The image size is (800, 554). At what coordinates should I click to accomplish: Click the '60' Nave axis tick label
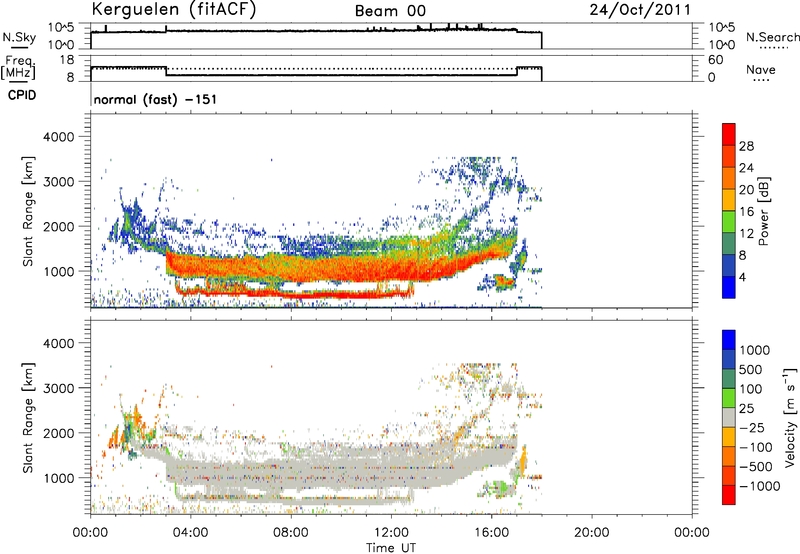(716, 60)
